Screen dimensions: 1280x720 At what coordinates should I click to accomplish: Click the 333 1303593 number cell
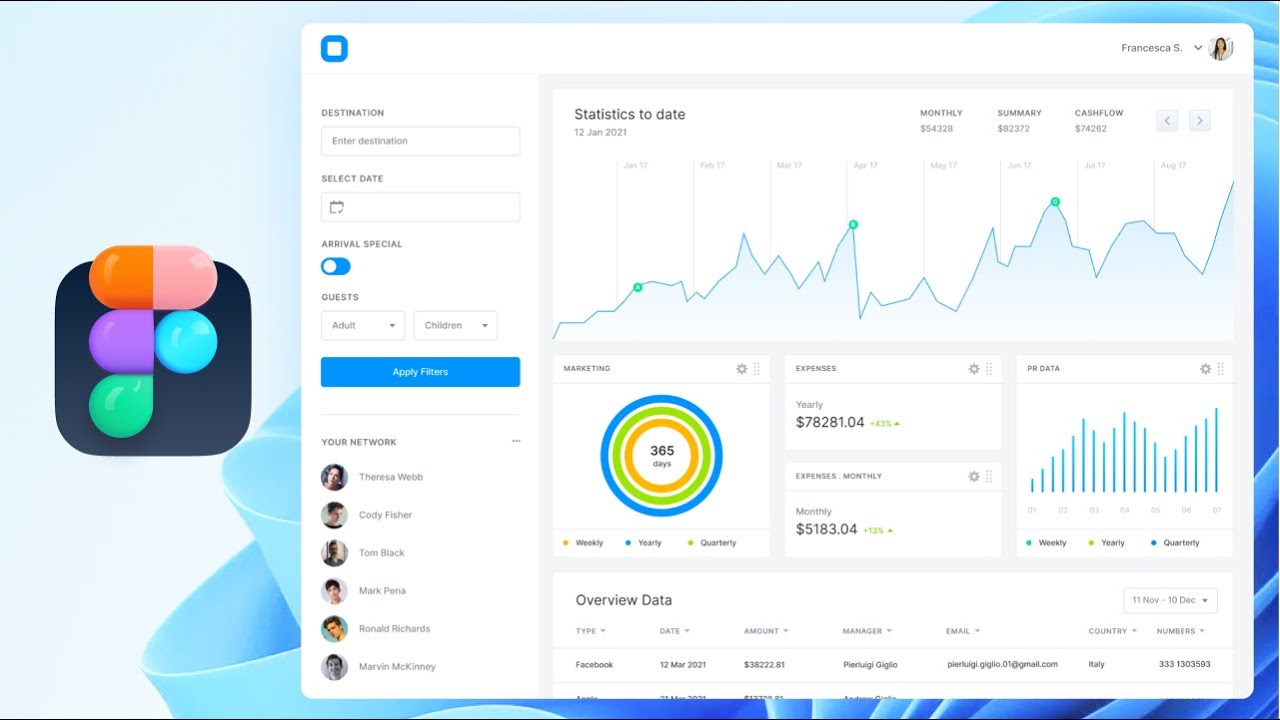click(x=1185, y=664)
